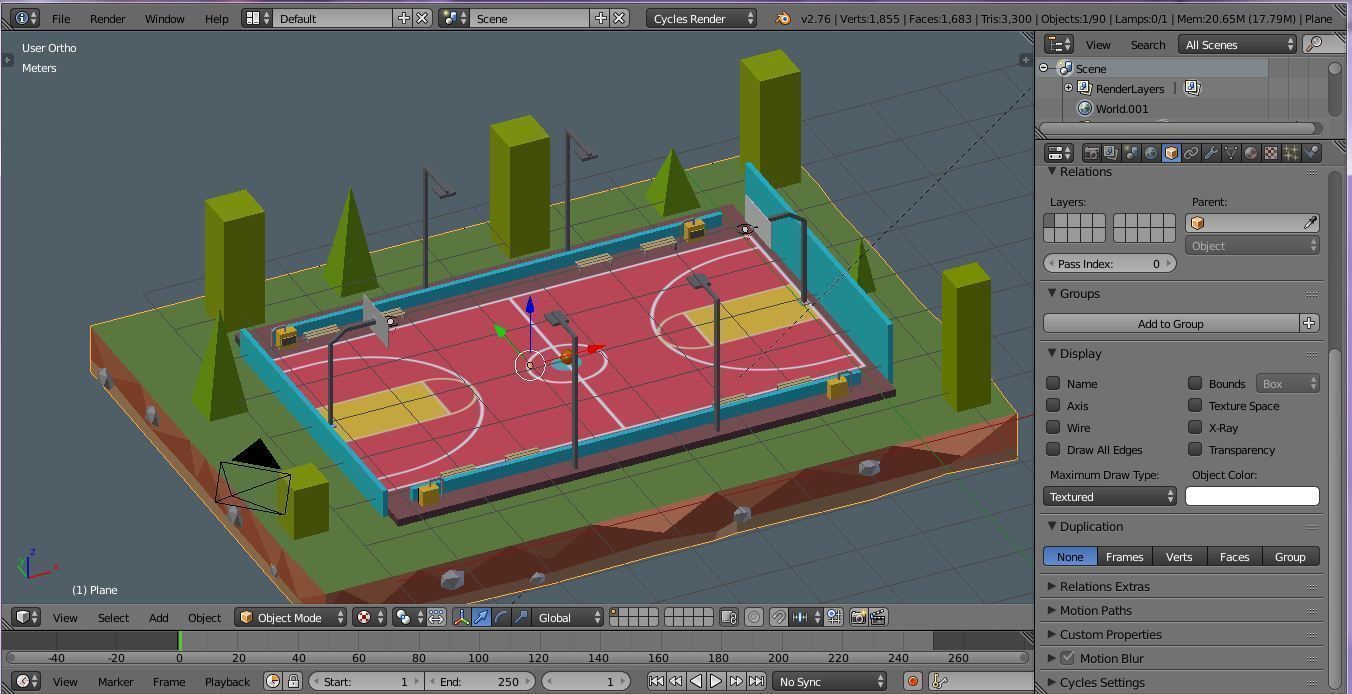Expand the Relations Extras panel
The image size is (1352, 694).
pyautogui.click(x=1105, y=586)
